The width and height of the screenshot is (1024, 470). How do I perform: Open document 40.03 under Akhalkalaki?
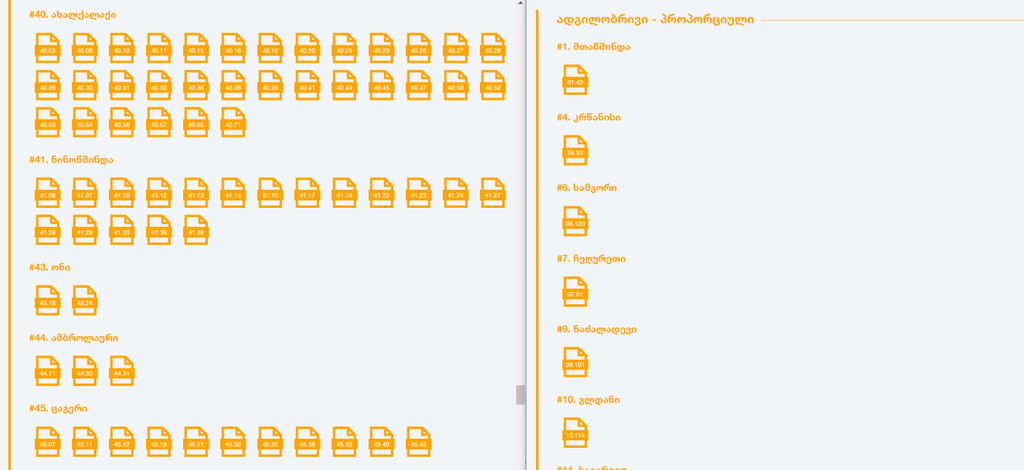48,48
